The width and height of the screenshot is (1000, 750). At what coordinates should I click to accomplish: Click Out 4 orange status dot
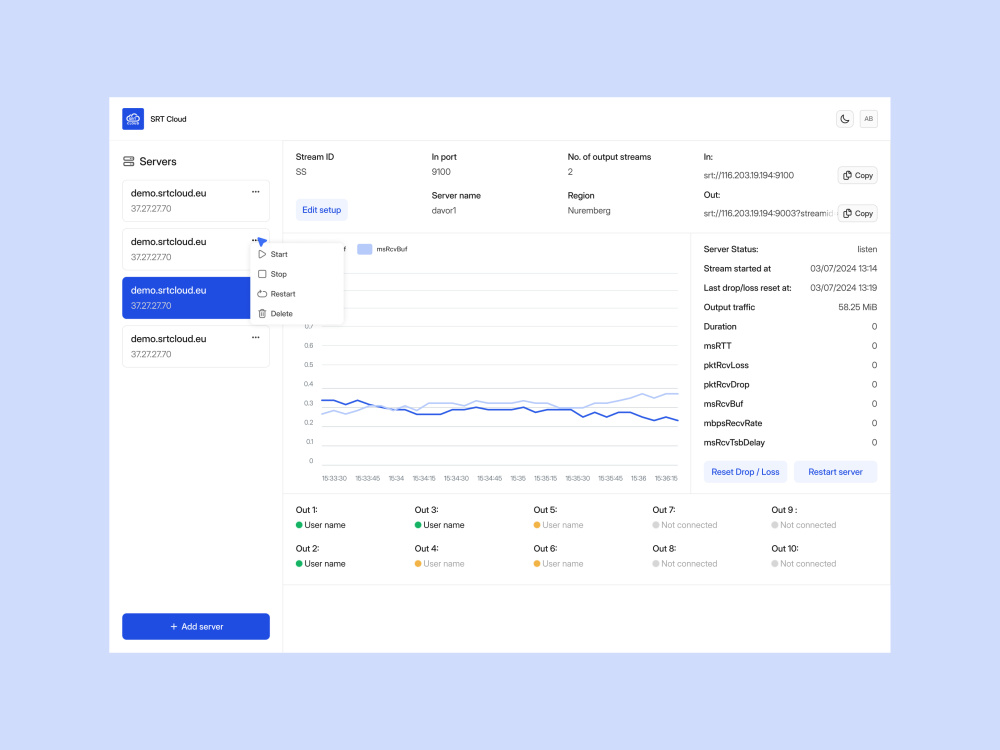(x=418, y=564)
